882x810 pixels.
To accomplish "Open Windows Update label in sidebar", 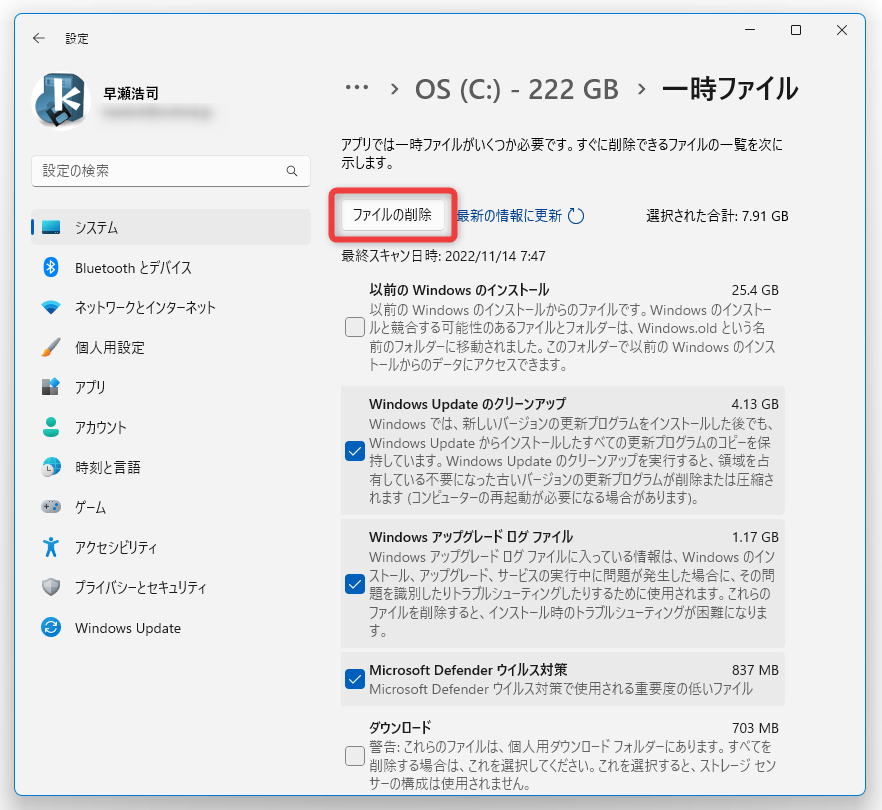I will pyautogui.click(x=128, y=628).
